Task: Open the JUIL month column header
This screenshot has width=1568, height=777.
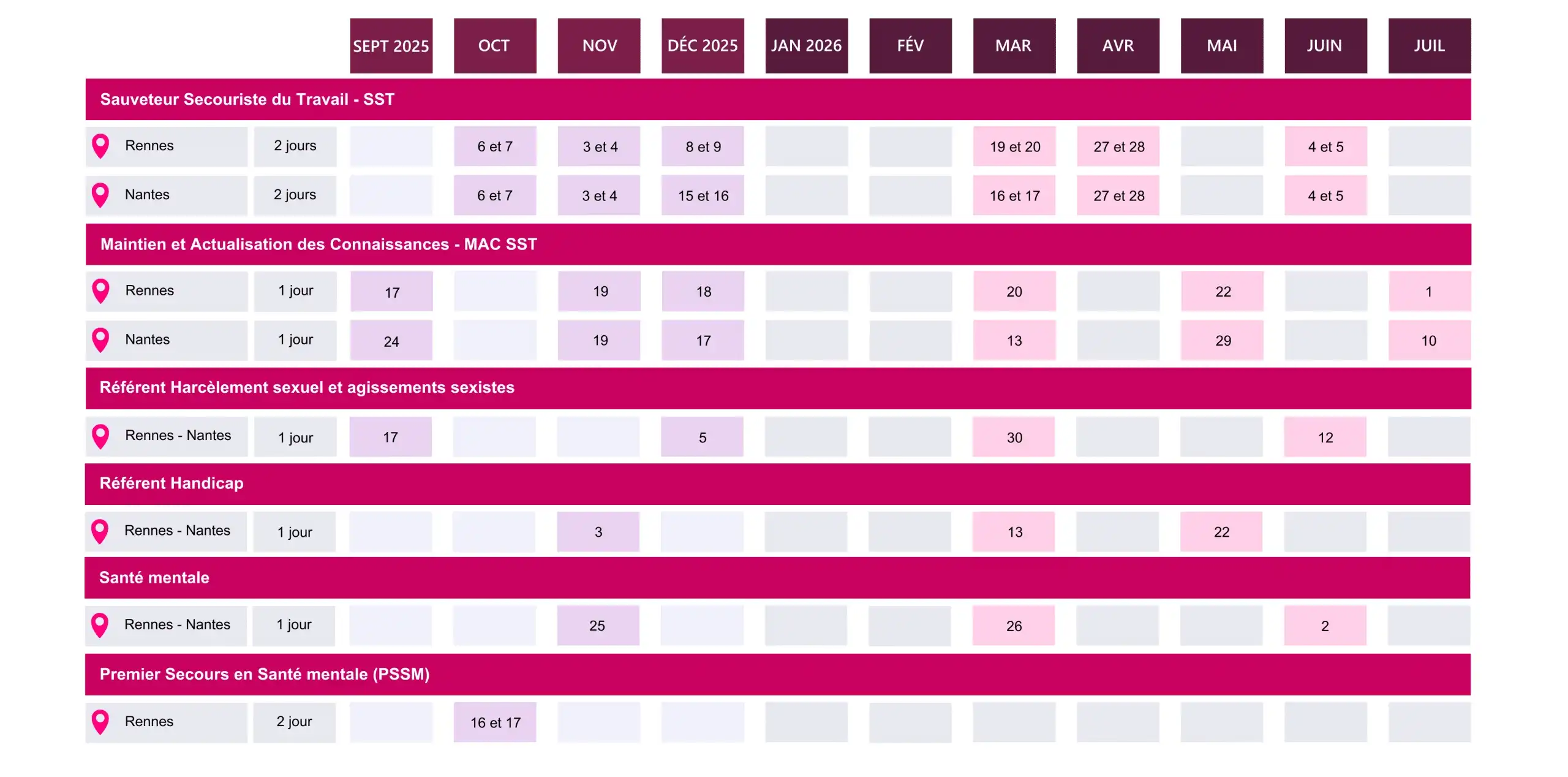Action: [x=1429, y=46]
